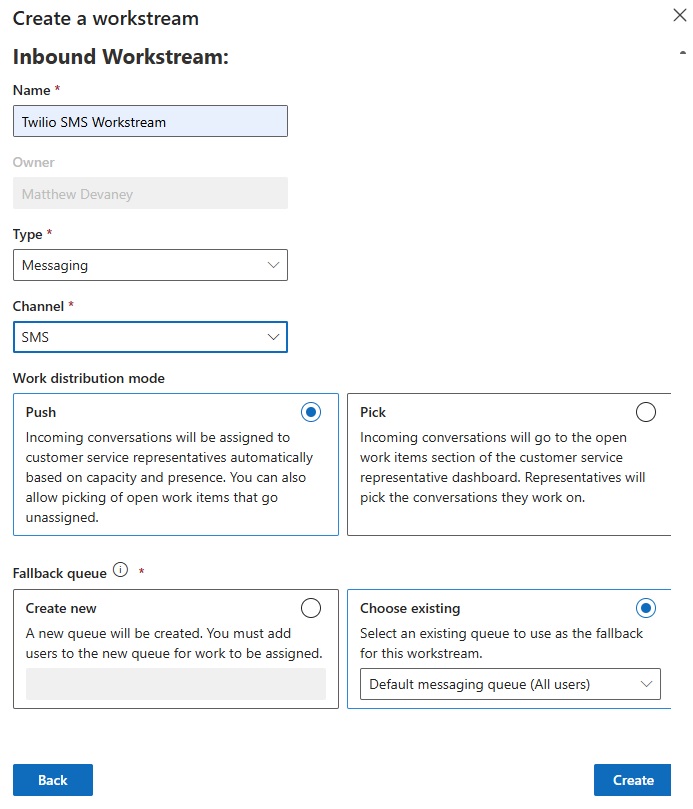Image resolution: width=693 pixels, height=809 pixels.
Task: Click the Type dropdown chevron arrow
Action: click(x=273, y=265)
